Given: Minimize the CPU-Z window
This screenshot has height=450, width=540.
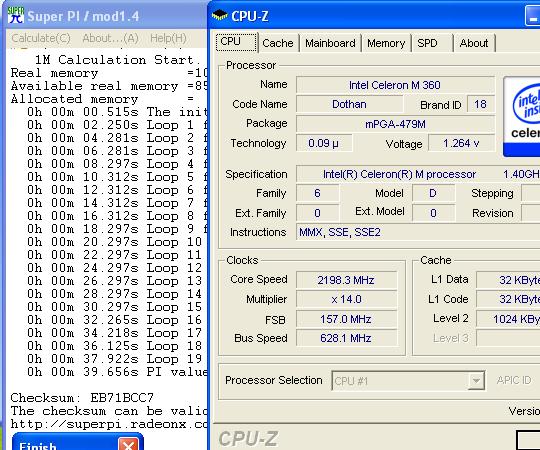Looking at the screenshot, I should [x=532, y=16].
